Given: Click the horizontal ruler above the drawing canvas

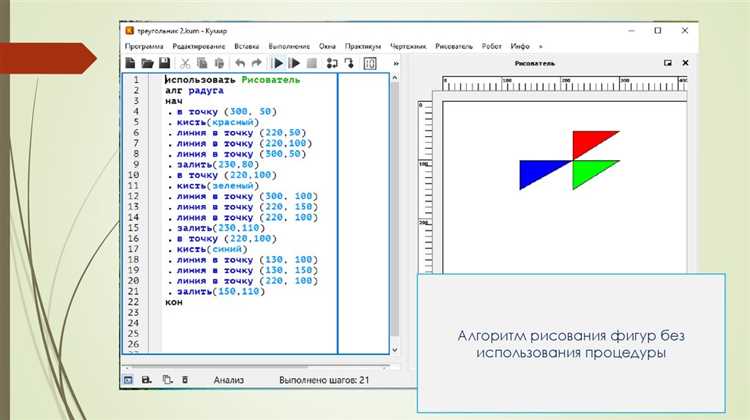Looking at the screenshot, I should pyautogui.click(x=564, y=84).
